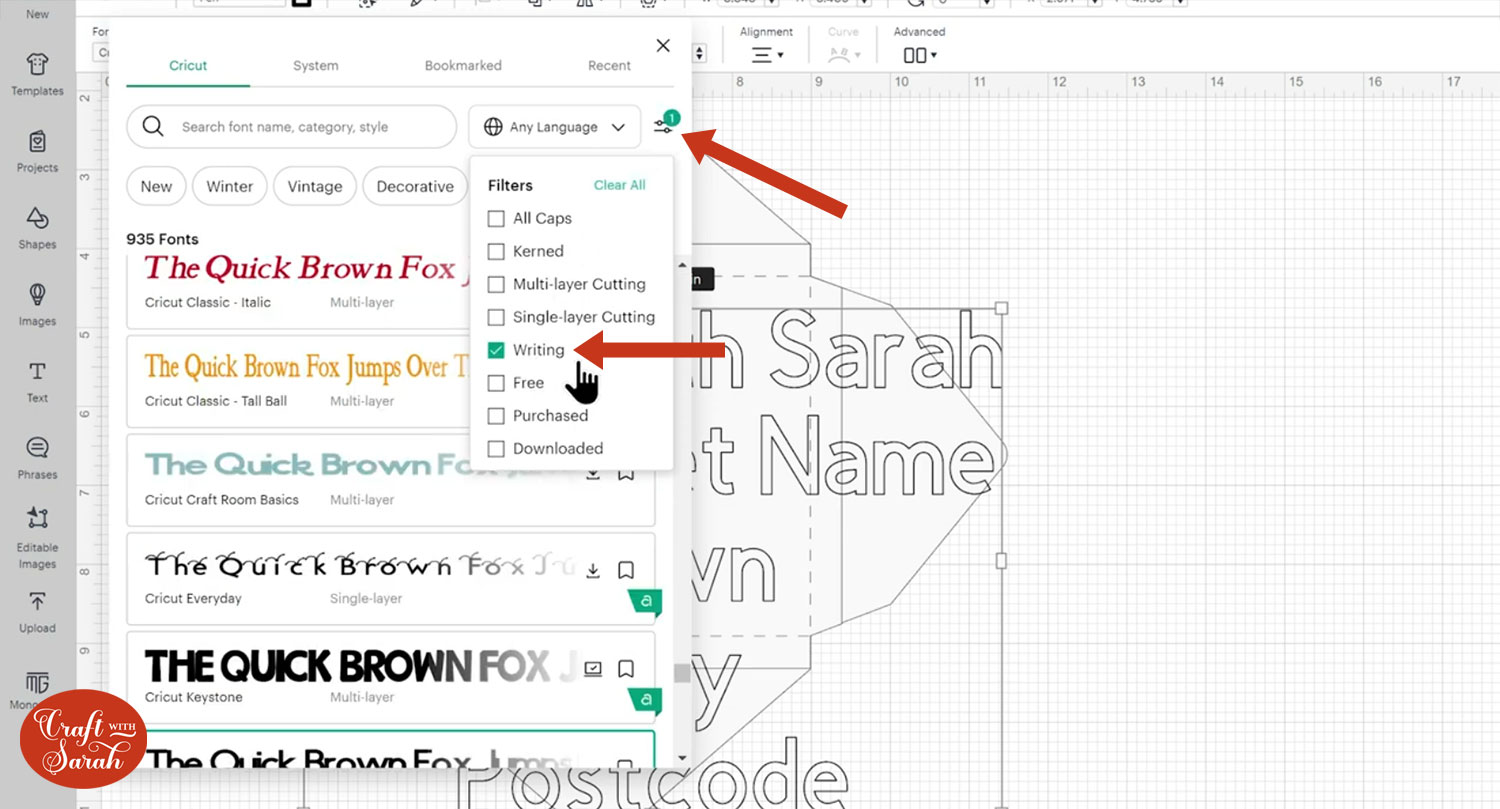Enable the All Caps filter
The height and width of the screenshot is (809, 1500).
point(496,218)
